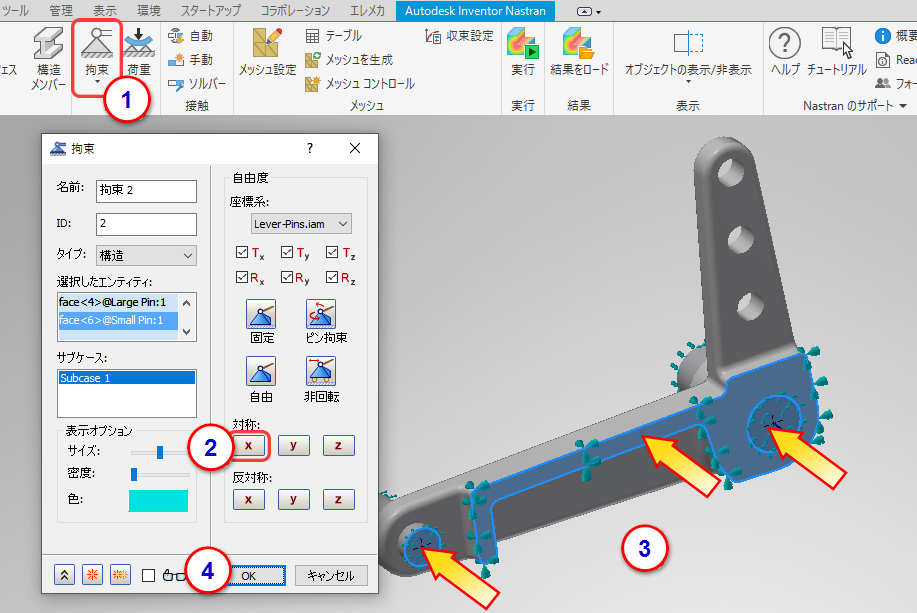Open the Autodesk Inventor Nastran tab
This screenshot has width=917, height=613.
475,11
